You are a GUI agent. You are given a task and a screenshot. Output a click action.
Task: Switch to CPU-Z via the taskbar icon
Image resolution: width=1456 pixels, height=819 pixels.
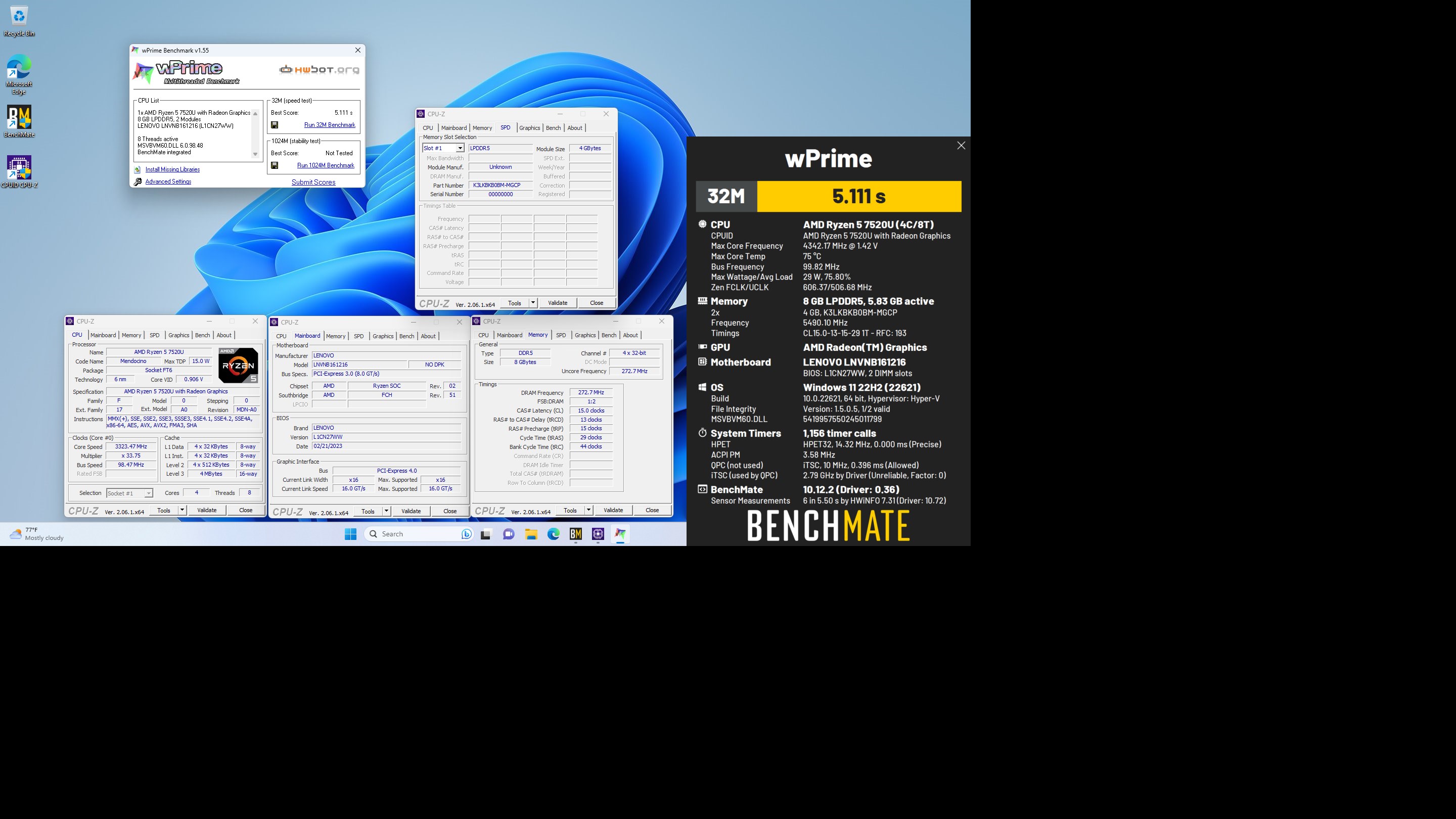click(598, 534)
